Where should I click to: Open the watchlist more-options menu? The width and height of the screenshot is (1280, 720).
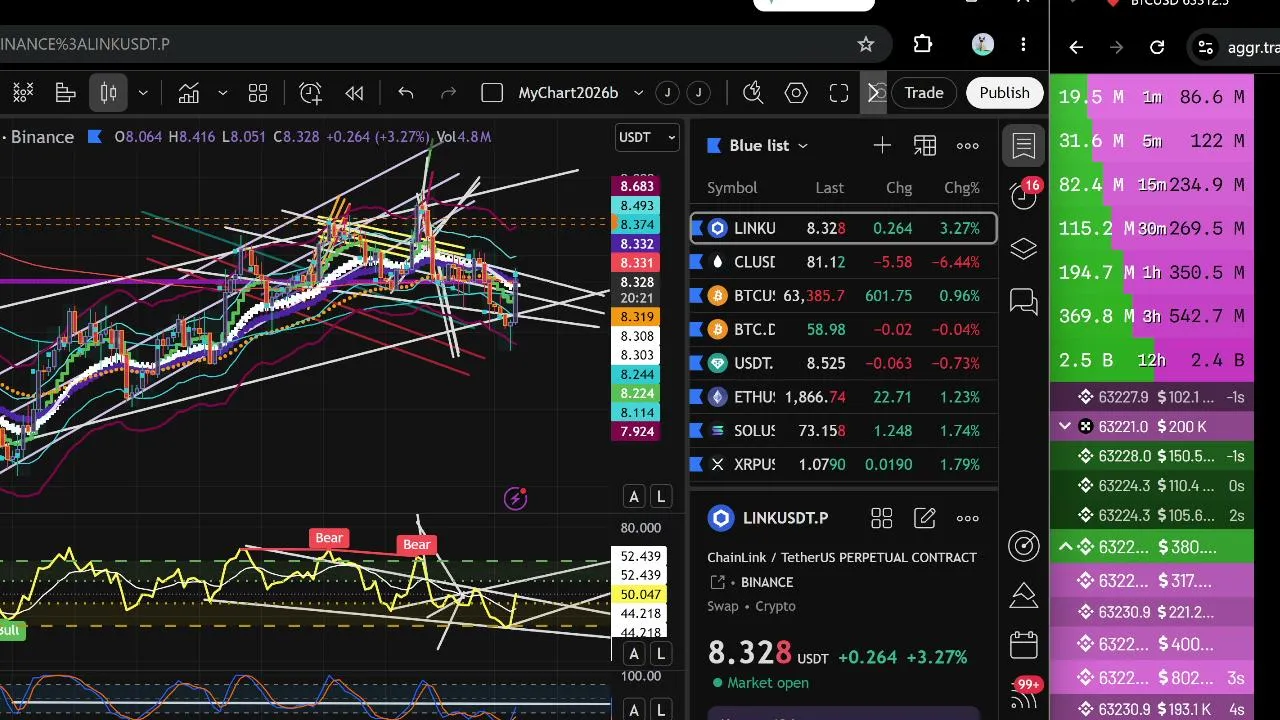pos(968,146)
